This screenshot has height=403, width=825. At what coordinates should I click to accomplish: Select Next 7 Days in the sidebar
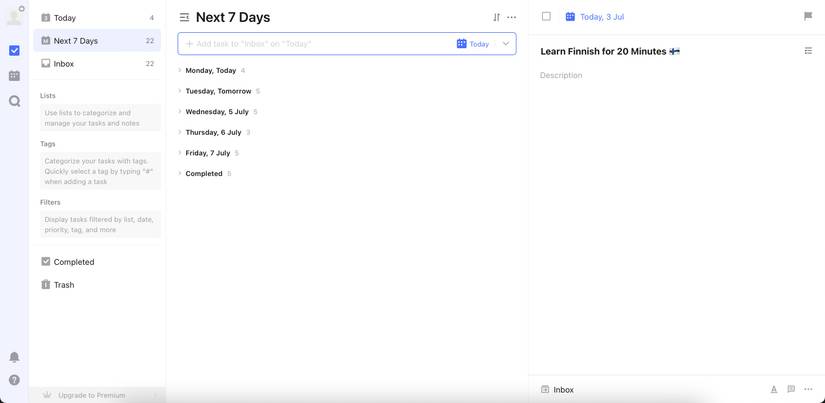tap(97, 41)
